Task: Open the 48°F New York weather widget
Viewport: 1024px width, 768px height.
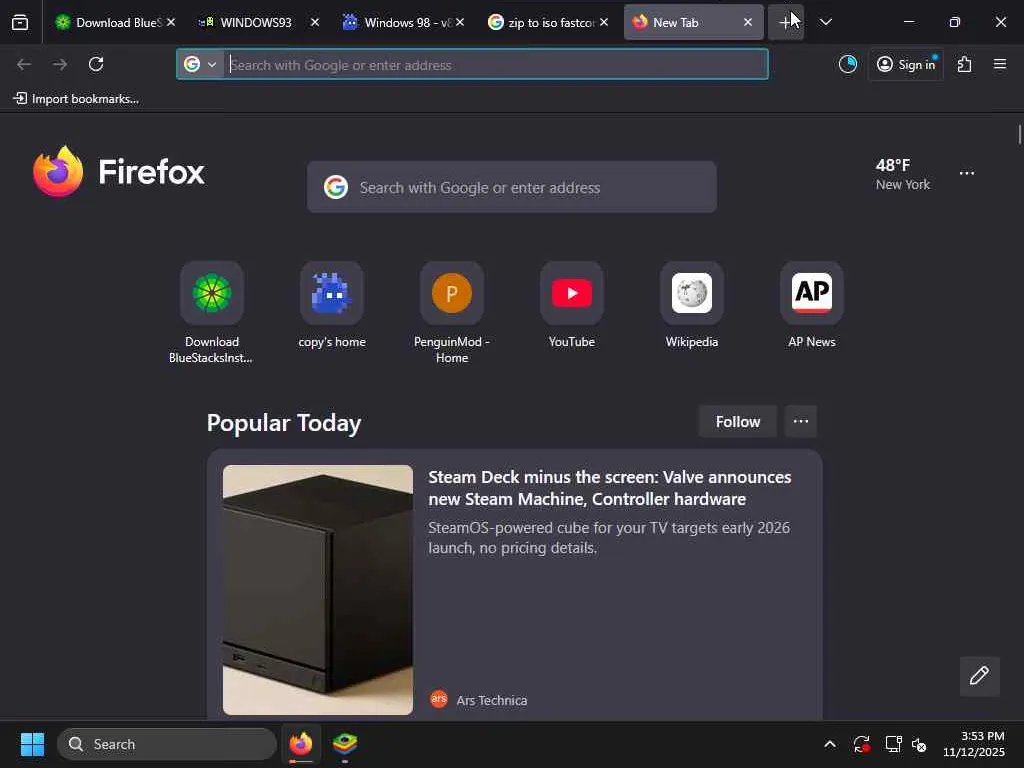Action: click(x=903, y=174)
